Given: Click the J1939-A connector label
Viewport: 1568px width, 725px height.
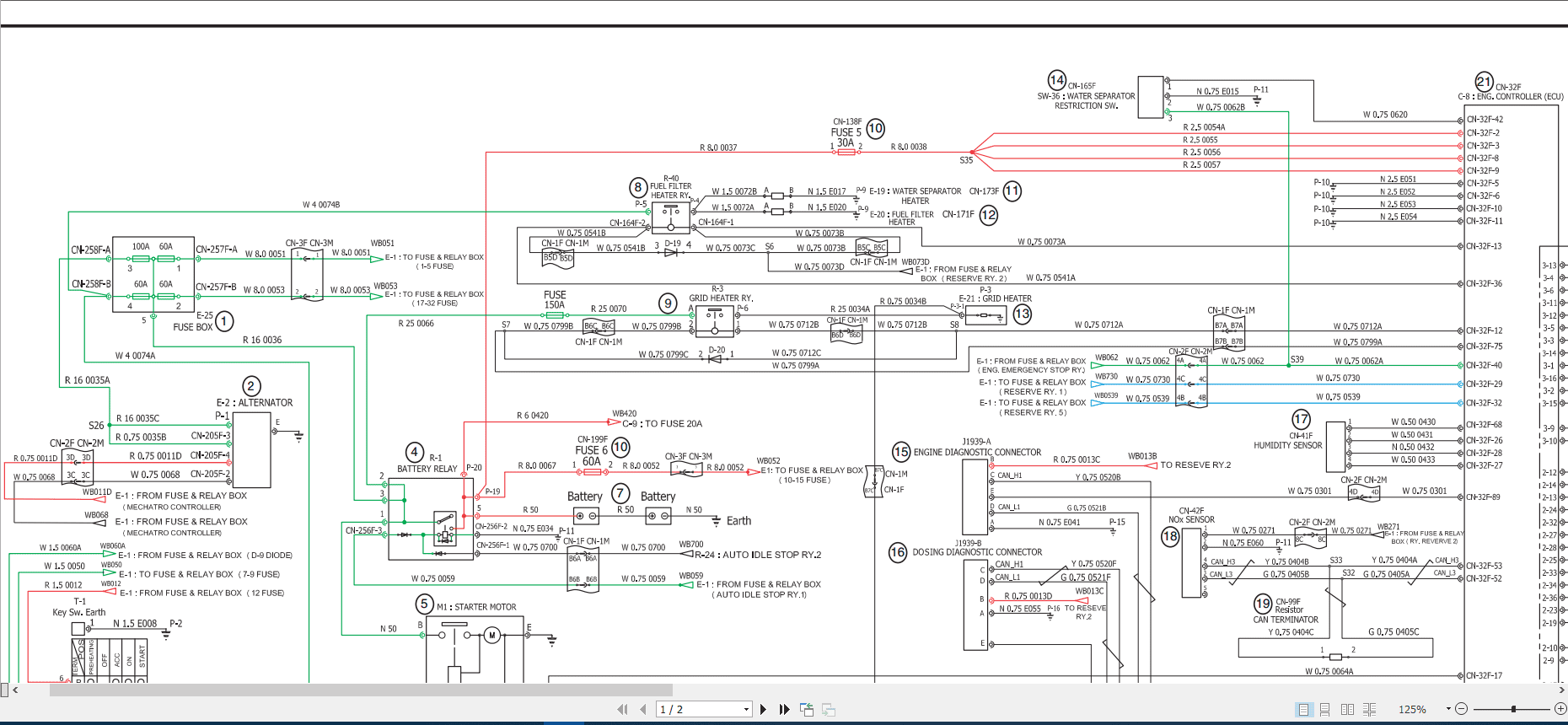Looking at the screenshot, I should pyautogui.click(x=977, y=442).
